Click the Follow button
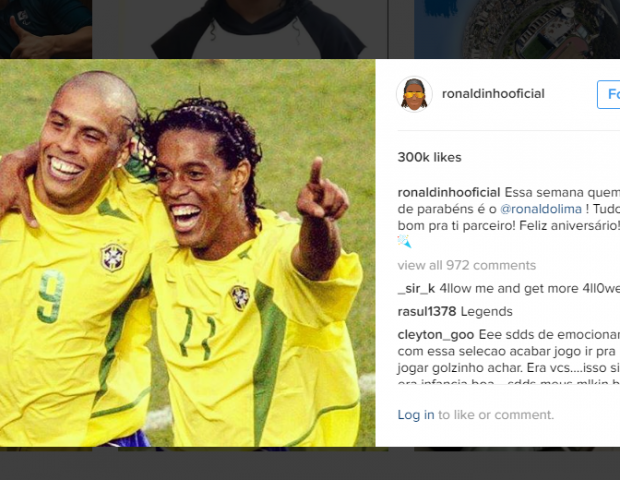 (609, 94)
